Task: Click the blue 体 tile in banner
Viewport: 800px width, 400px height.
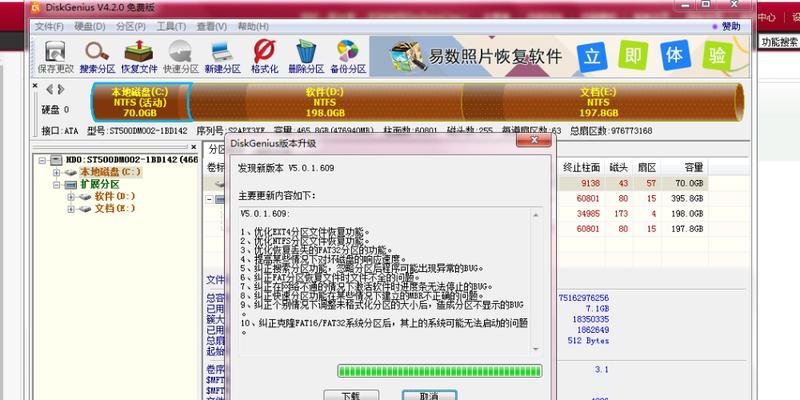Action: (675, 55)
